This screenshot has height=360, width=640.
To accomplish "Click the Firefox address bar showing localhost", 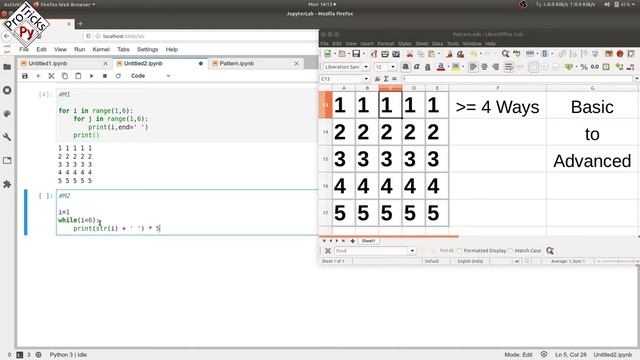I will point(200,36).
